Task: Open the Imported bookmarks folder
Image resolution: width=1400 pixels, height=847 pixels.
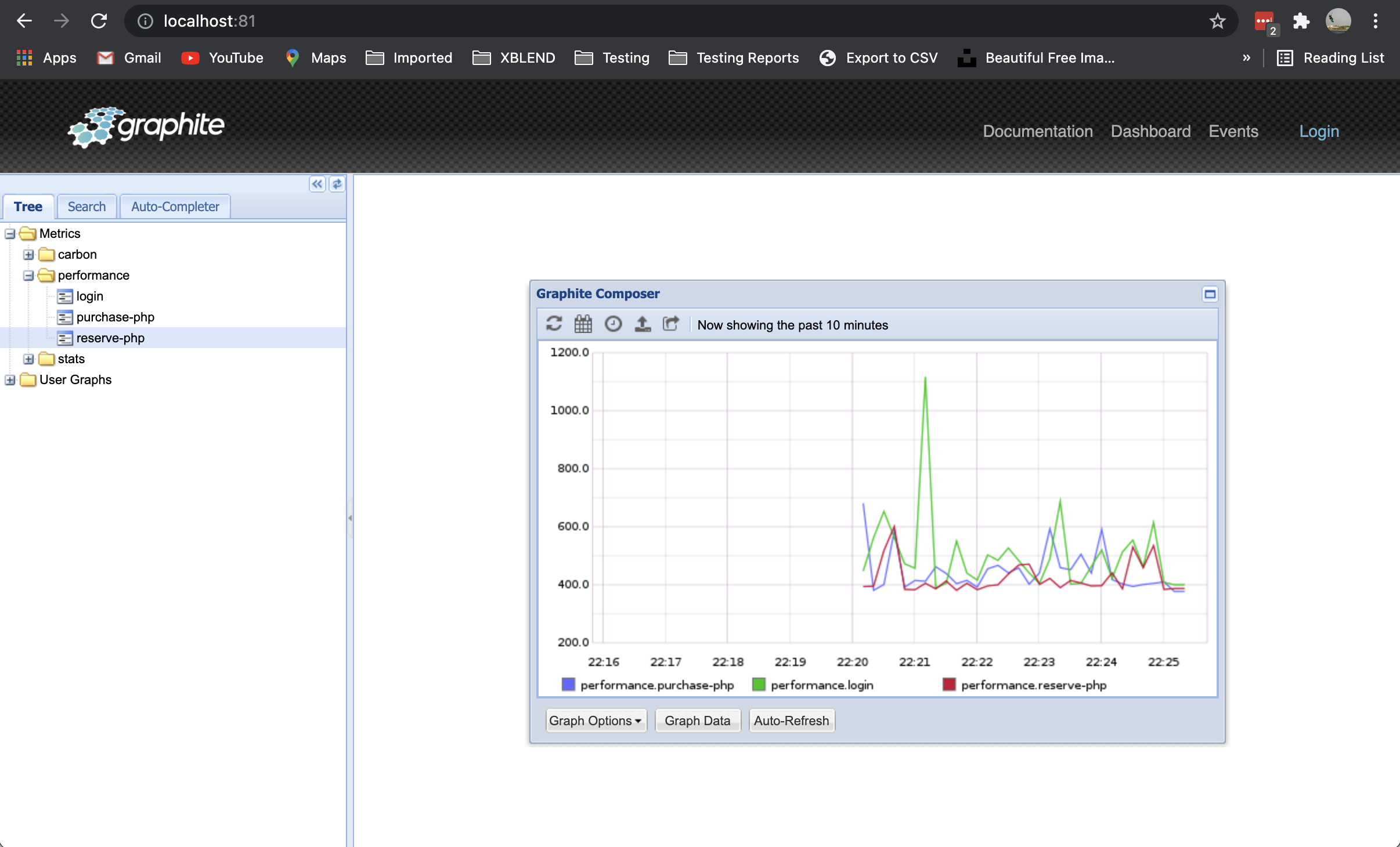Action: click(x=409, y=58)
